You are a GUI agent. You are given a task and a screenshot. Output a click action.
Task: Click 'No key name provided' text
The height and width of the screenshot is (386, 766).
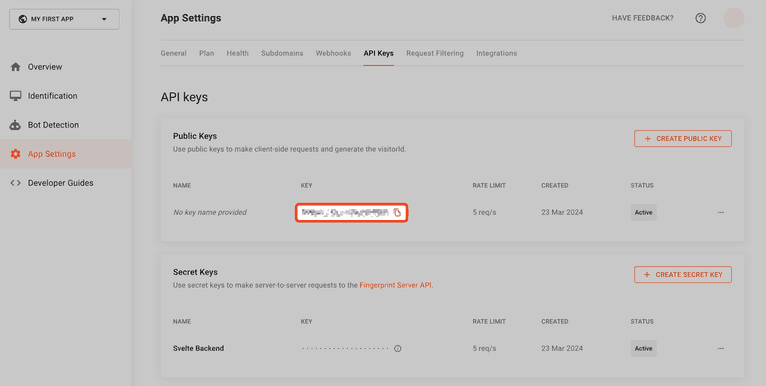click(x=210, y=213)
